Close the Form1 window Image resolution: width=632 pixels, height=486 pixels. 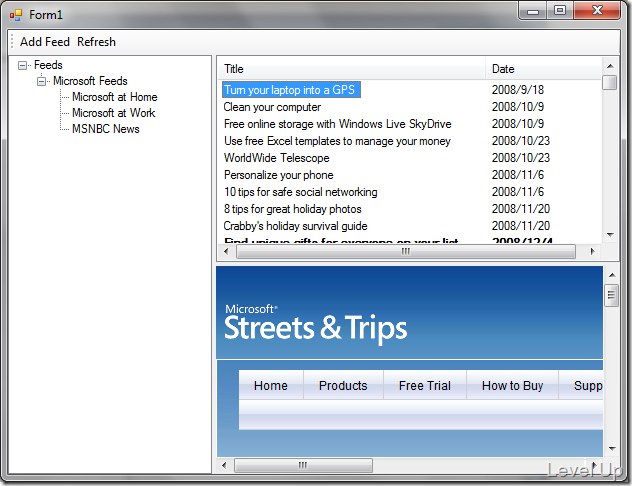tap(597, 11)
